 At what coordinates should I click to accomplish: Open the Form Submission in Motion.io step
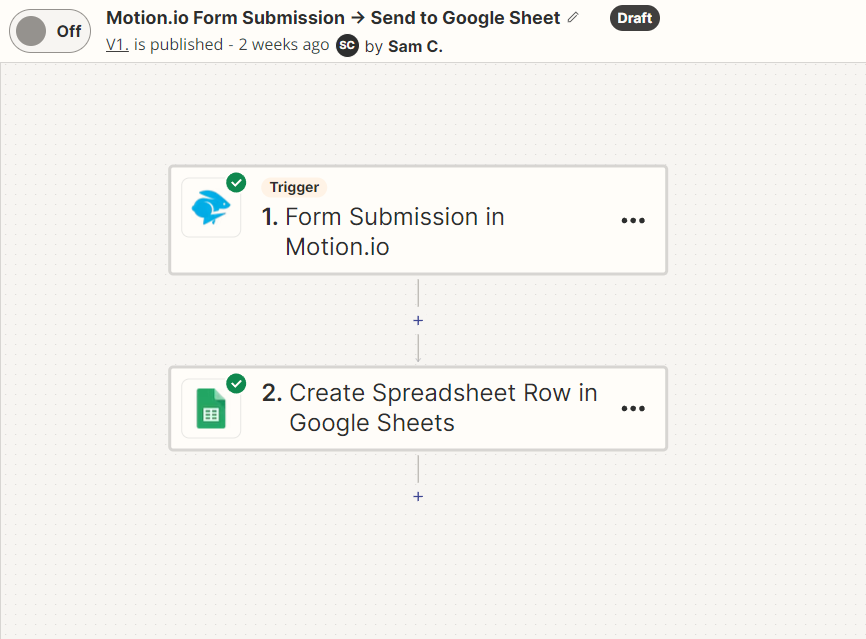tap(418, 220)
